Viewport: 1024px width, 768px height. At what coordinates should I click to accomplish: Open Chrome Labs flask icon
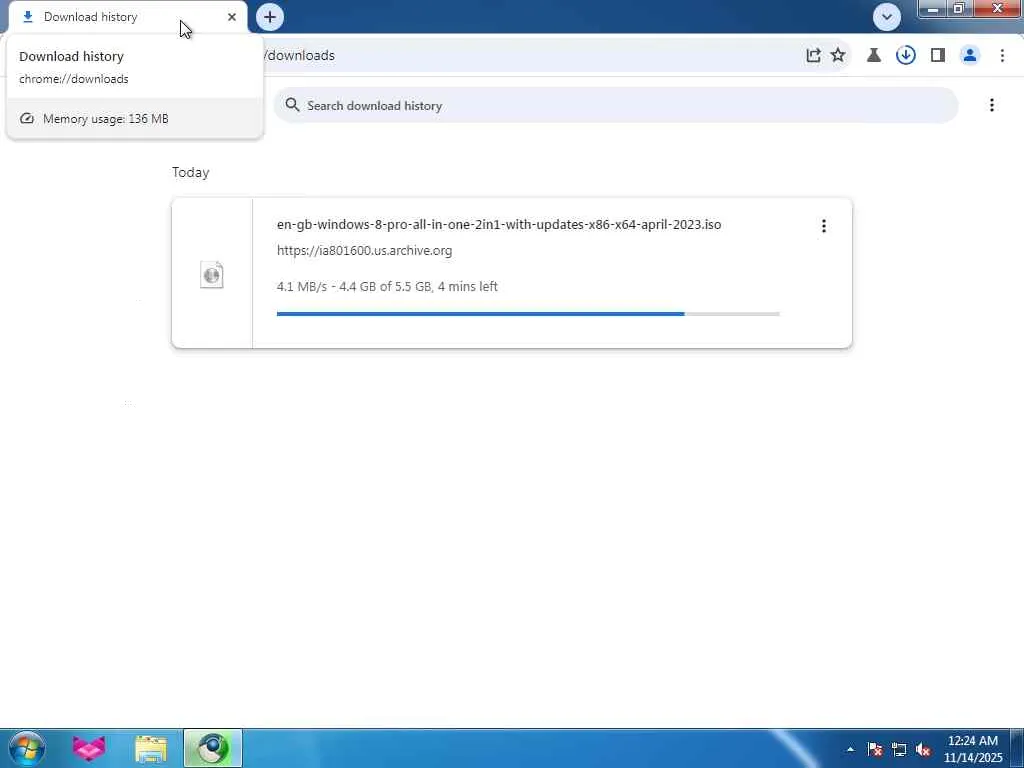[874, 56]
